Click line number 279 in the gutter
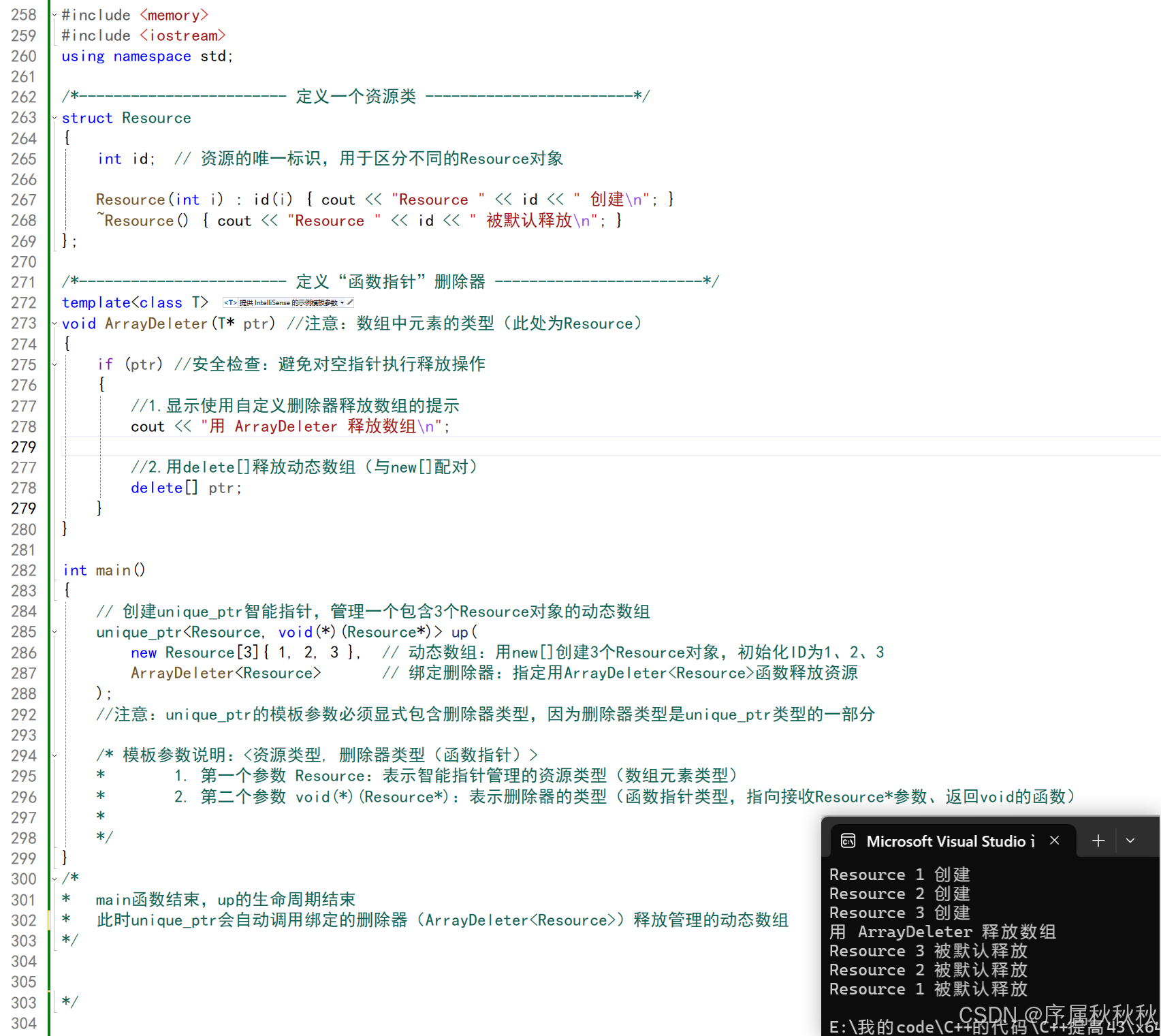 pyautogui.click(x=24, y=447)
